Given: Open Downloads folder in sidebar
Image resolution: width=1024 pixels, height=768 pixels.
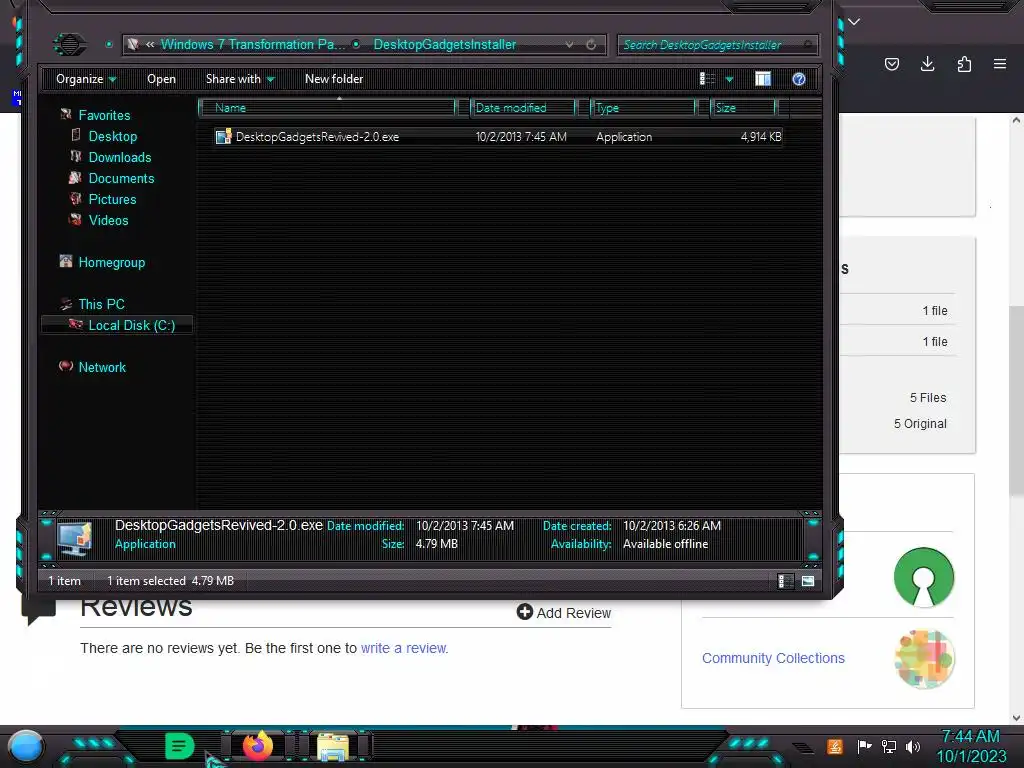Looking at the screenshot, I should [x=120, y=157].
